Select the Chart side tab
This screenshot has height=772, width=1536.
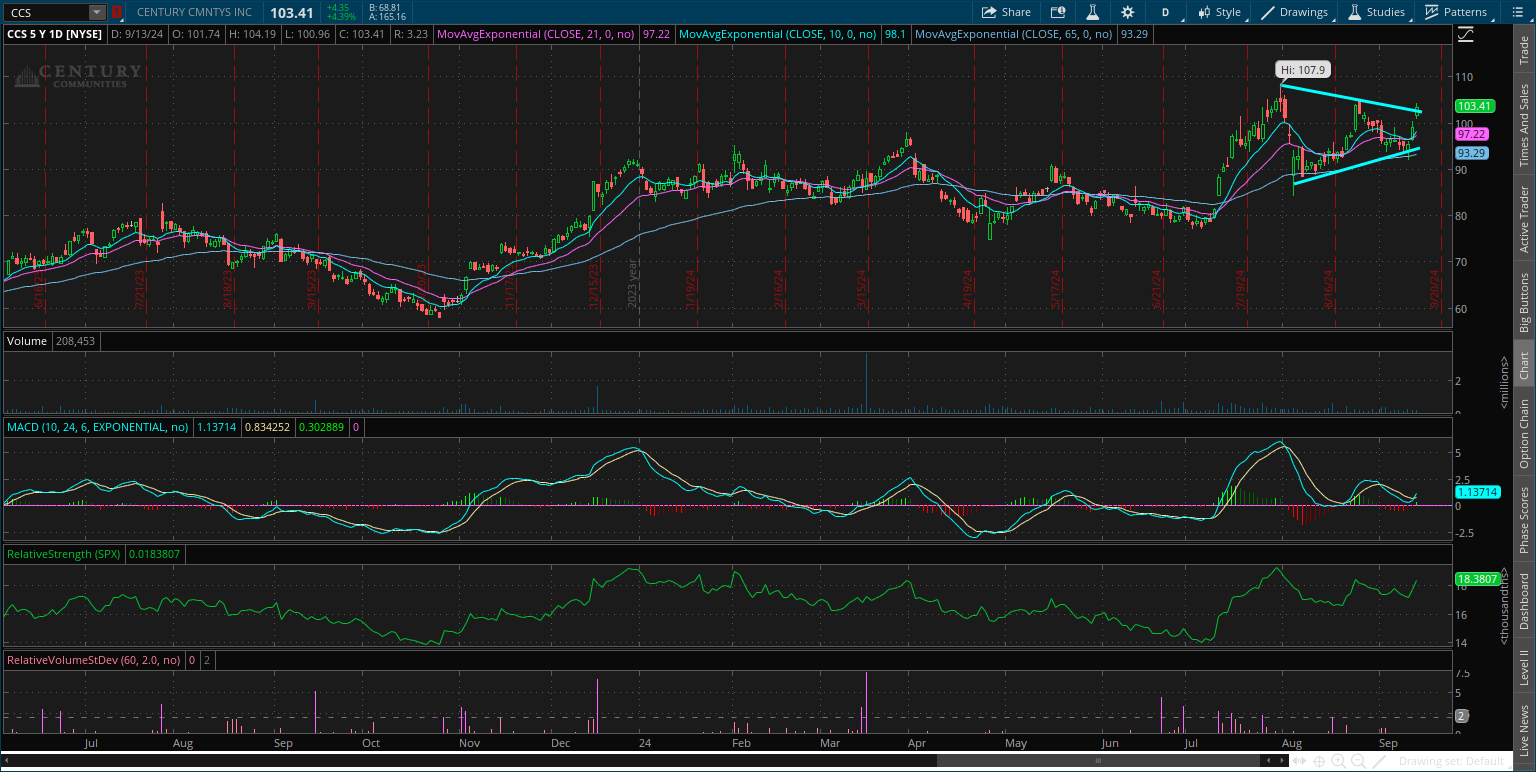1525,366
